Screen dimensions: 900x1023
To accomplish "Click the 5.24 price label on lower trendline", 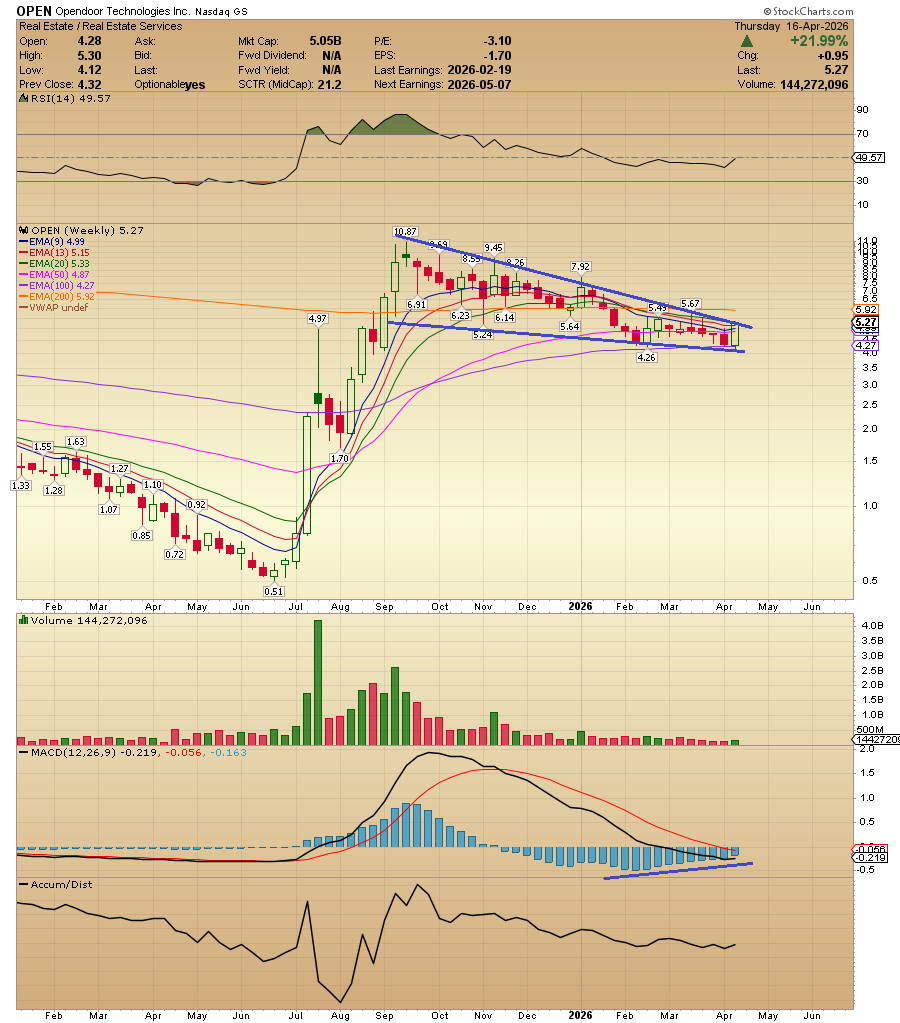I will 482,334.
